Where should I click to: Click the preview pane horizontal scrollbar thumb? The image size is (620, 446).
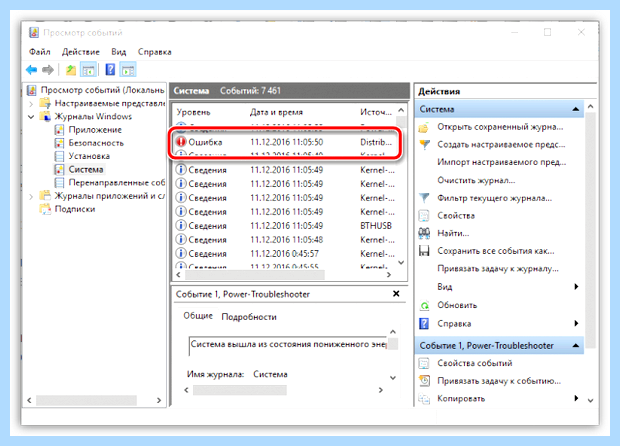(x=240, y=390)
